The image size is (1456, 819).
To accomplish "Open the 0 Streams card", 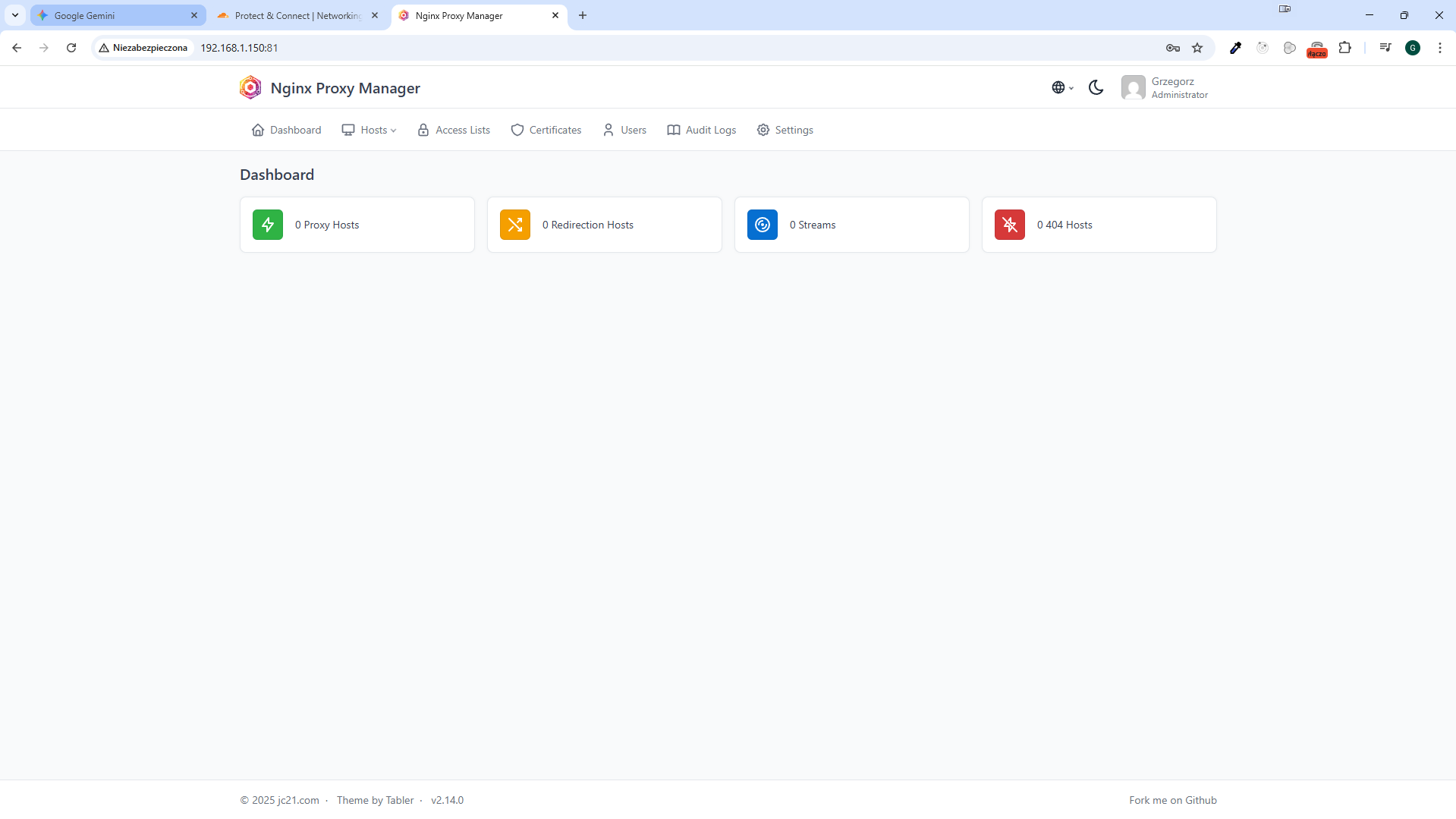I will pyautogui.click(x=852, y=225).
